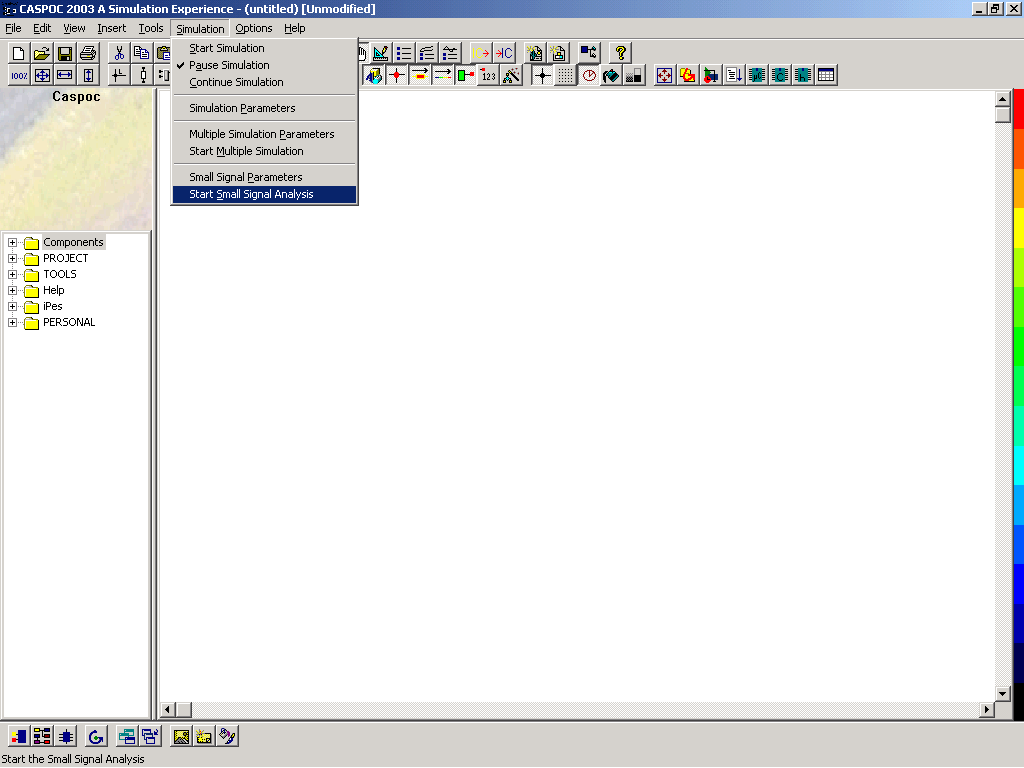The width and height of the screenshot is (1024, 768).
Task: Open the Edit menu
Action: pos(42,28)
